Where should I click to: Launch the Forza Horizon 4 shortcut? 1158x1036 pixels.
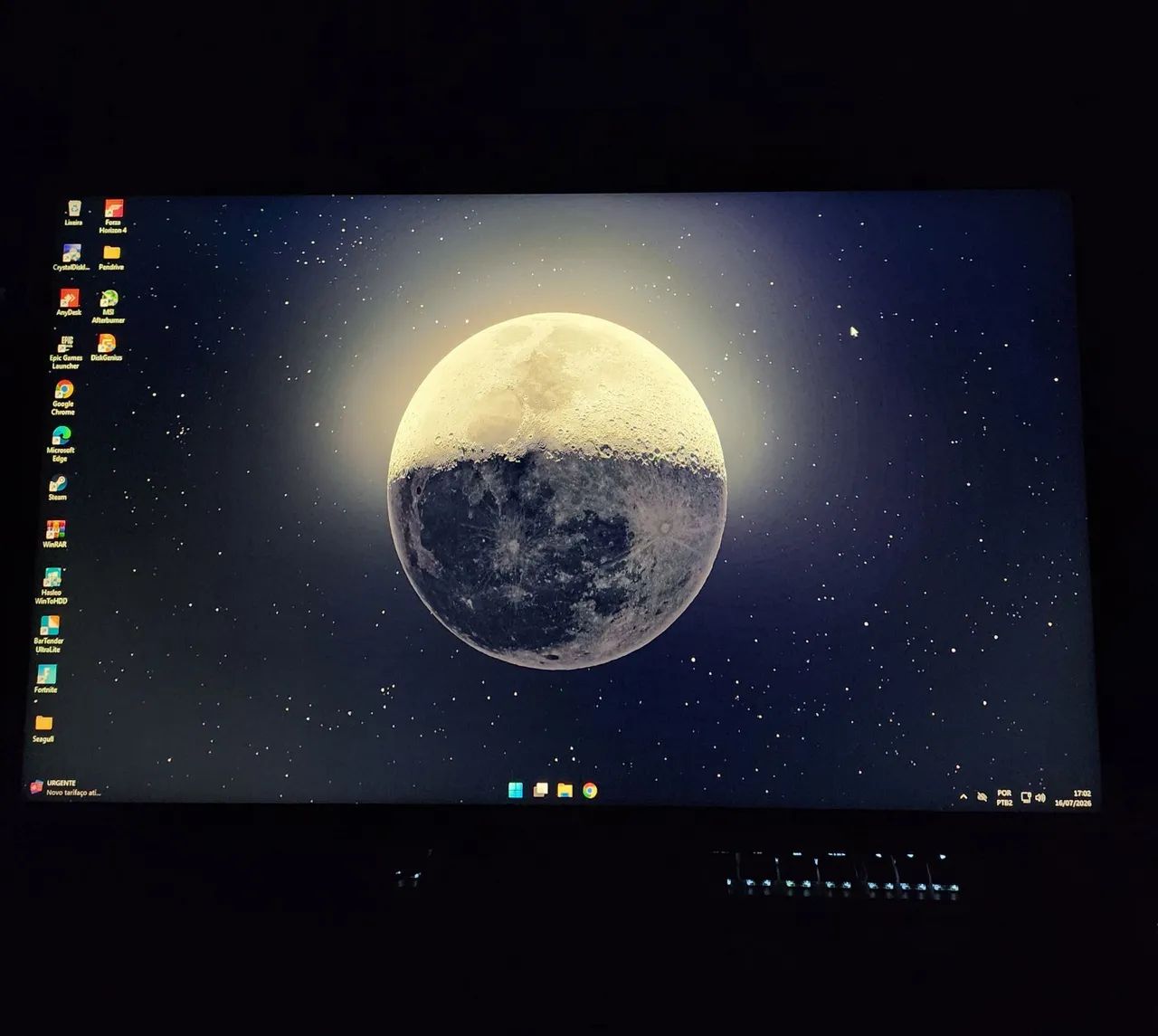coord(113,217)
